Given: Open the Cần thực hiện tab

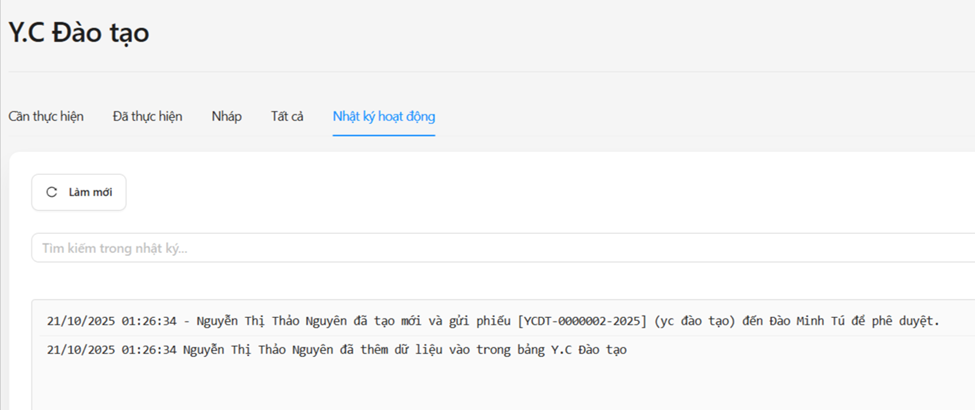Looking at the screenshot, I should (46, 116).
